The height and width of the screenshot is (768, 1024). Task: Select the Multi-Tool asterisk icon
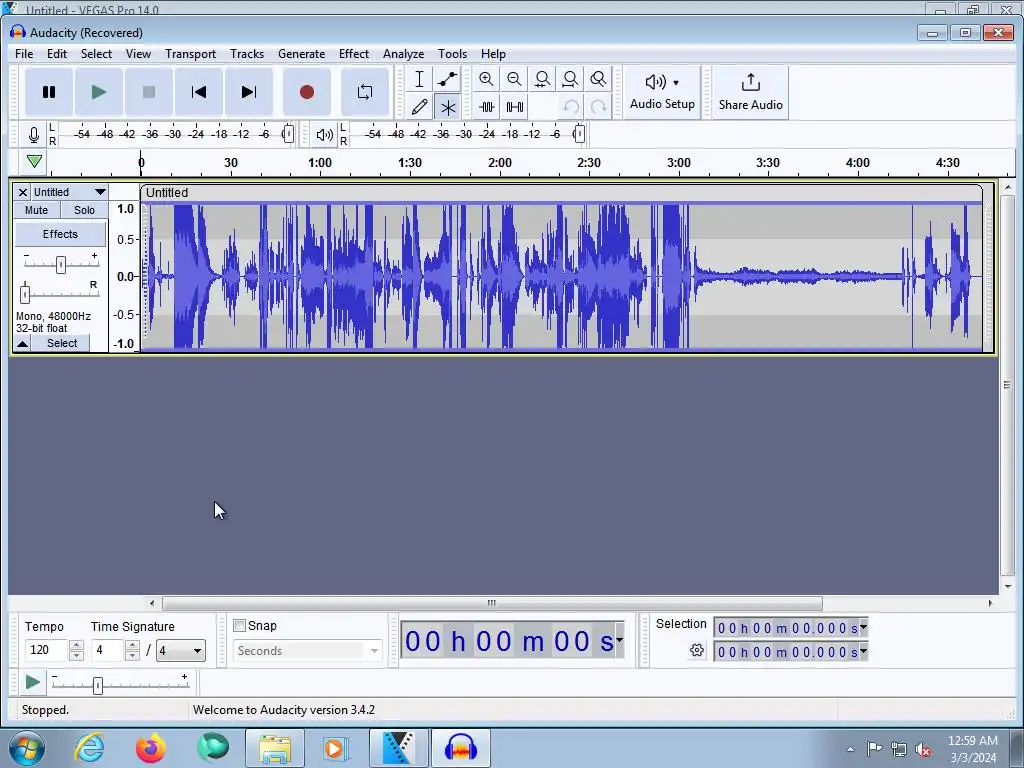coord(447,107)
